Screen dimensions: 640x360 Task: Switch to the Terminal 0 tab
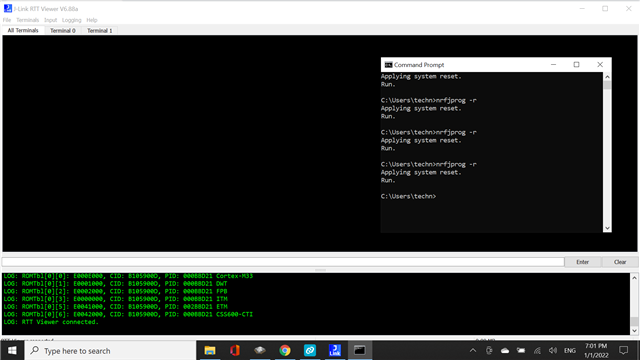(63, 31)
